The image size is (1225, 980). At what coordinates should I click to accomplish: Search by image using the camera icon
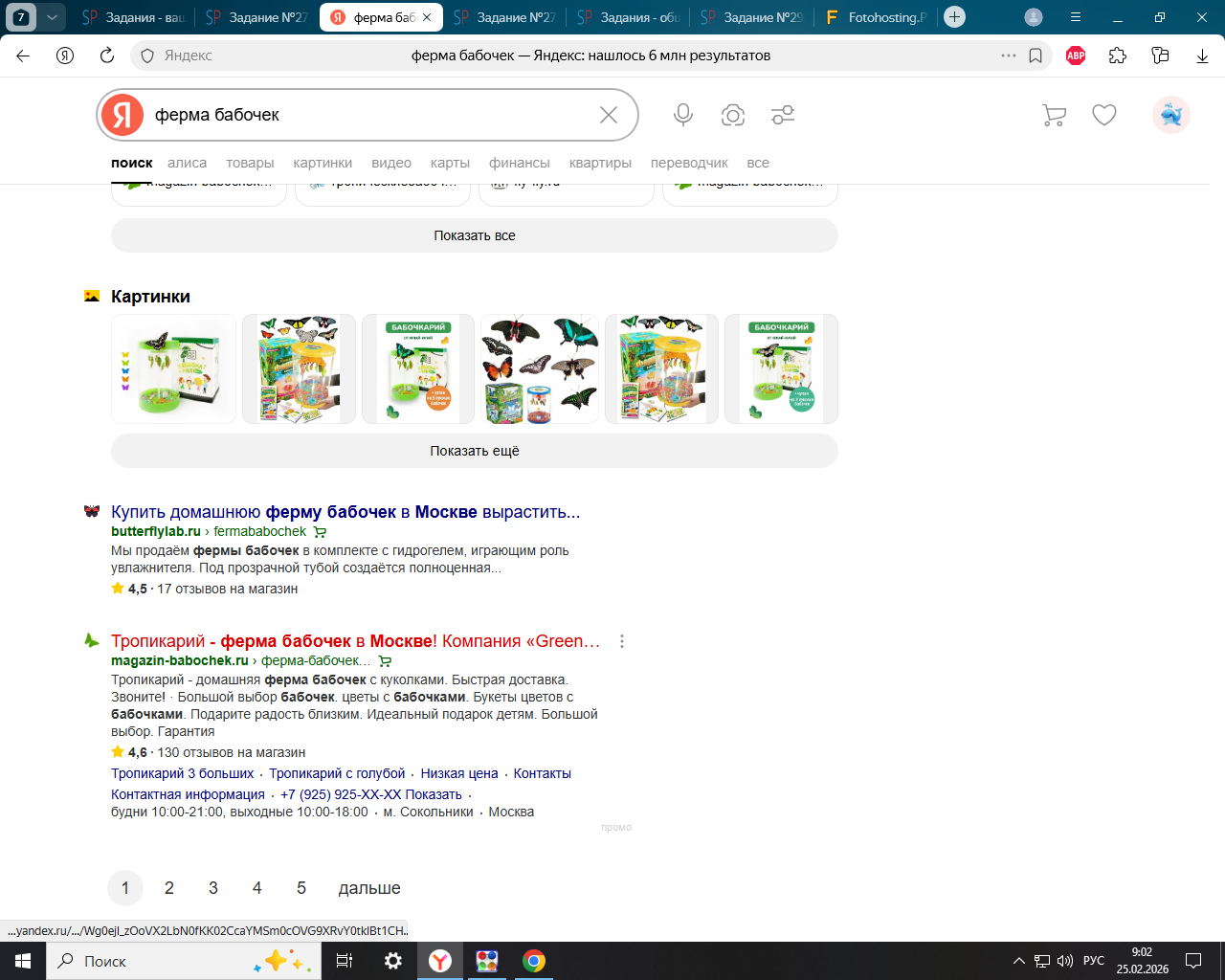click(x=733, y=115)
